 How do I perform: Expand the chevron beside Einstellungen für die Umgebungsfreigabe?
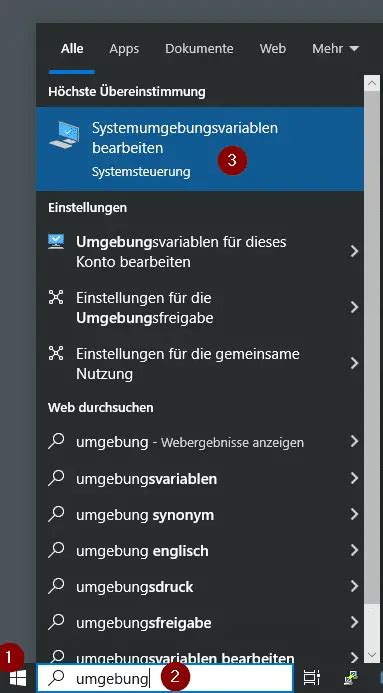[354, 307]
